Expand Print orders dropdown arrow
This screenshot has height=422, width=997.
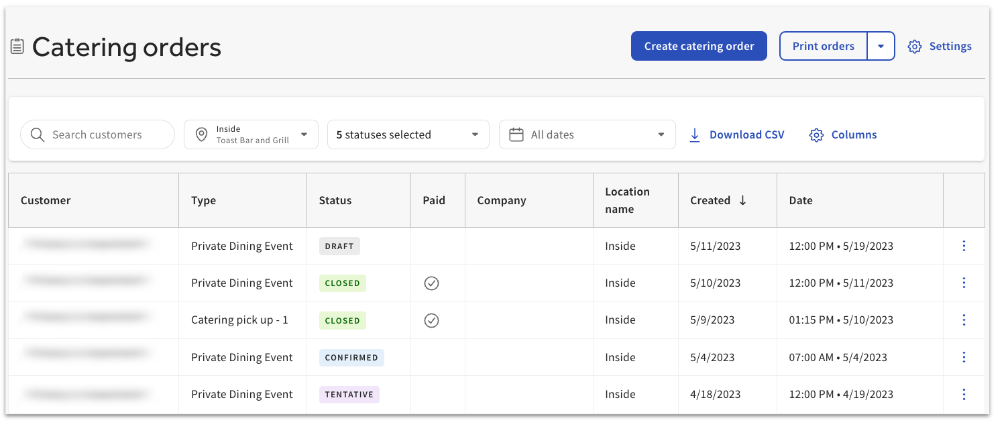click(880, 46)
